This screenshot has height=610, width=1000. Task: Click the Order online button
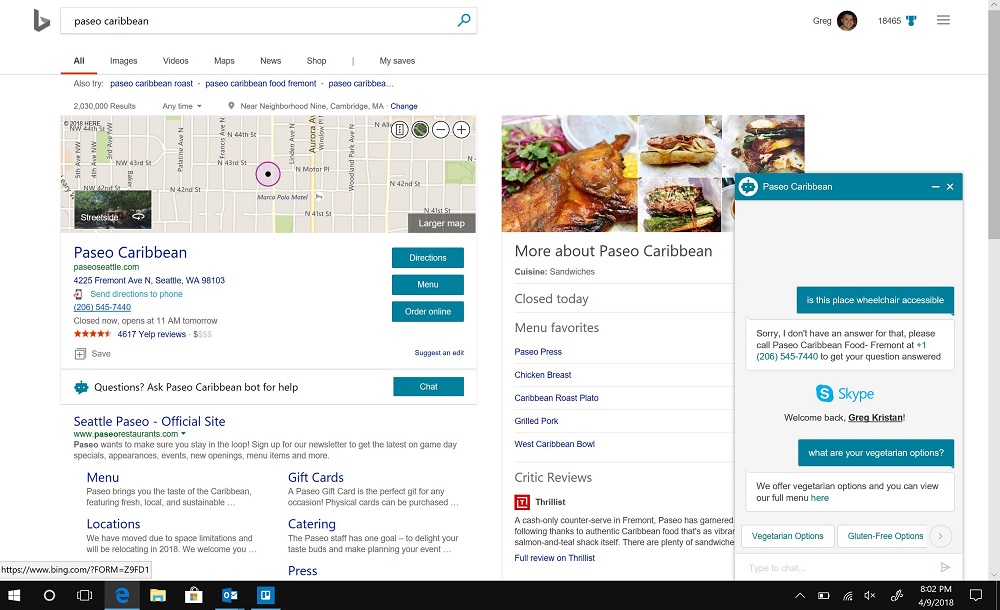[x=427, y=311]
